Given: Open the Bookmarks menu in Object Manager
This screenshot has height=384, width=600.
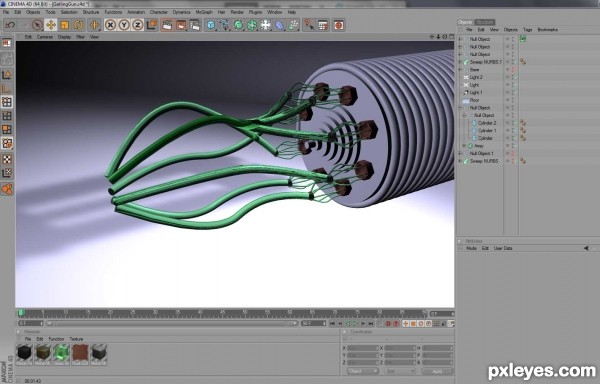Looking at the screenshot, I should [x=548, y=29].
